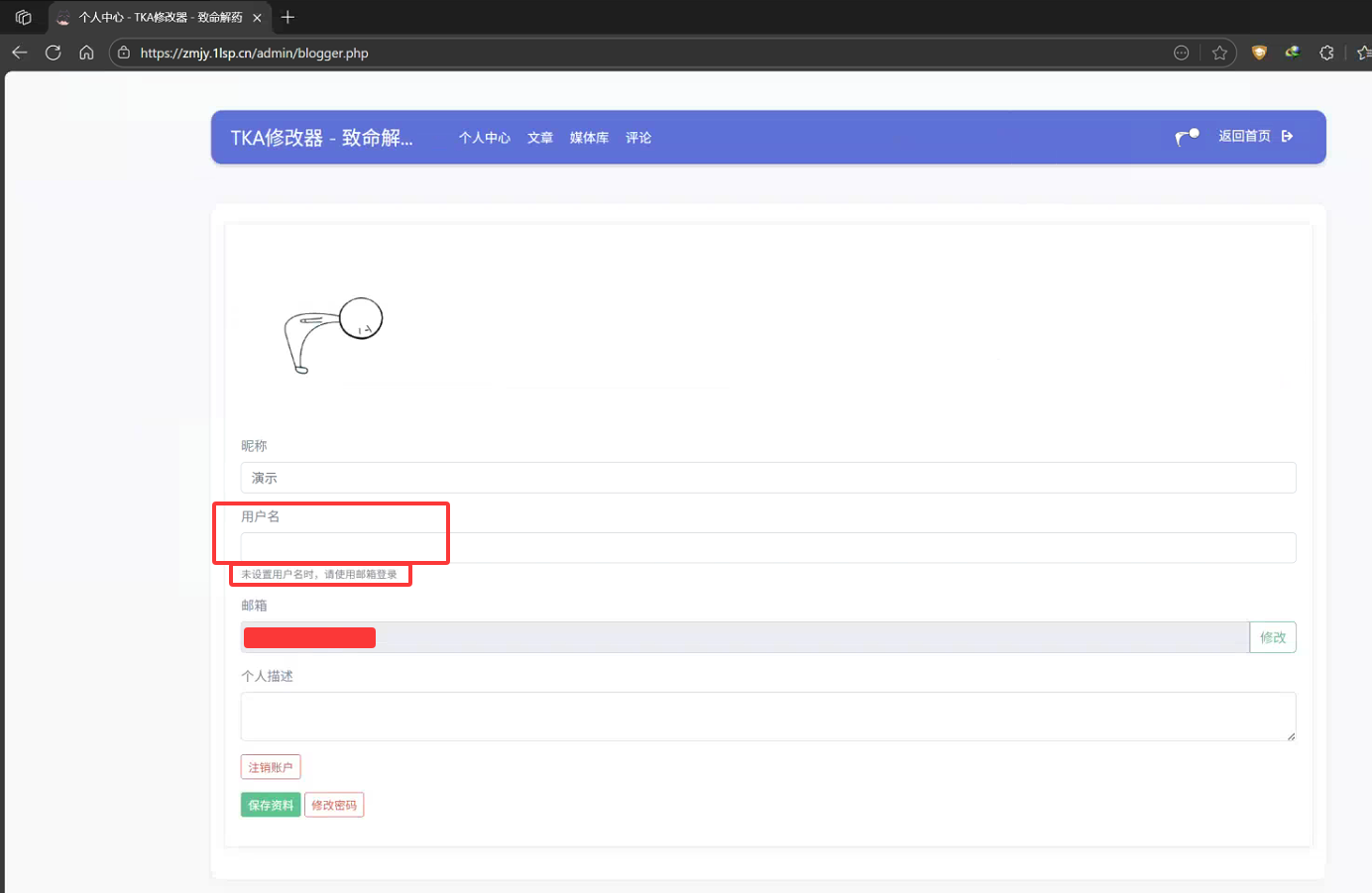Open the browser extensions puzzle icon
Image resolution: width=1372 pixels, height=893 pixels.
point(1326,53)
